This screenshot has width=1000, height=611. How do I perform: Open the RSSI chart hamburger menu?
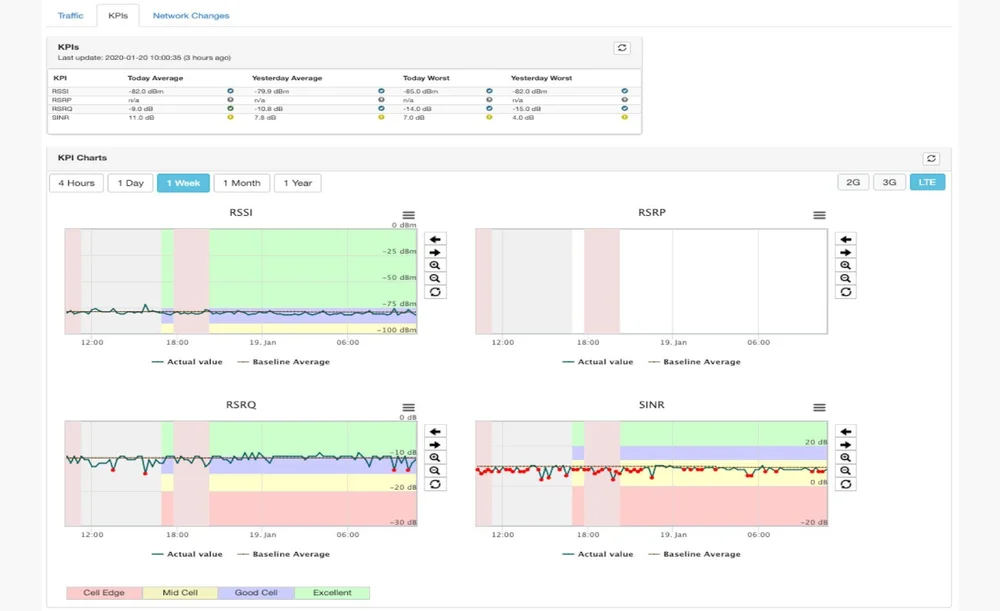(407, 213)
